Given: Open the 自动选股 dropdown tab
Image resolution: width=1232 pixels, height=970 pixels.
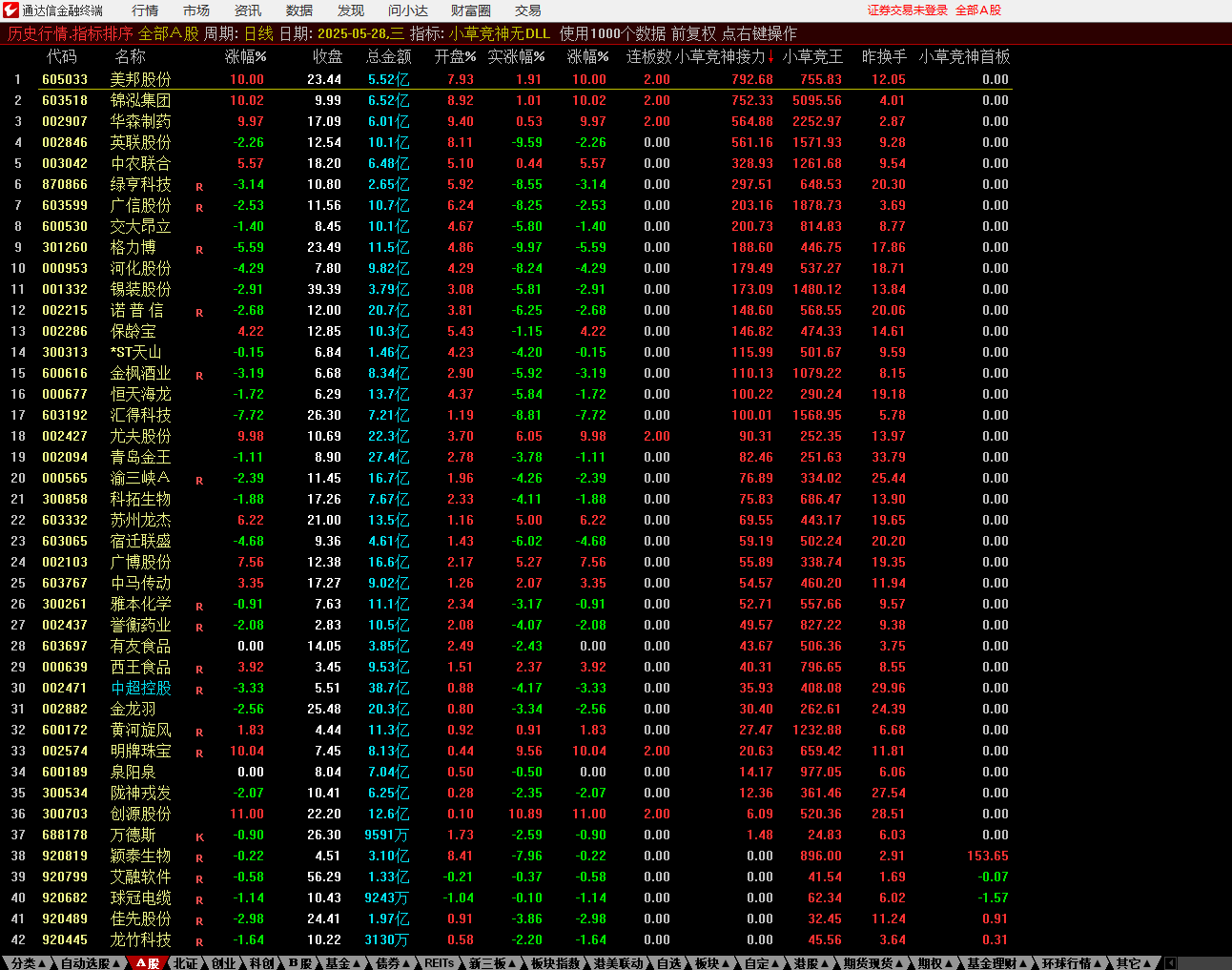Looking at the screenshot, I should tap(91, 963).
